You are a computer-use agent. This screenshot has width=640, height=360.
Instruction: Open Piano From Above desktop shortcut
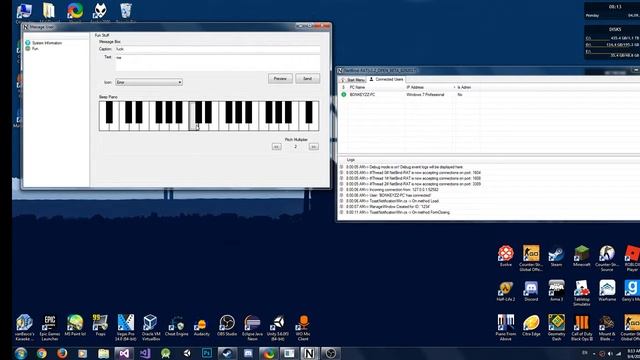(x=506, y=328)
